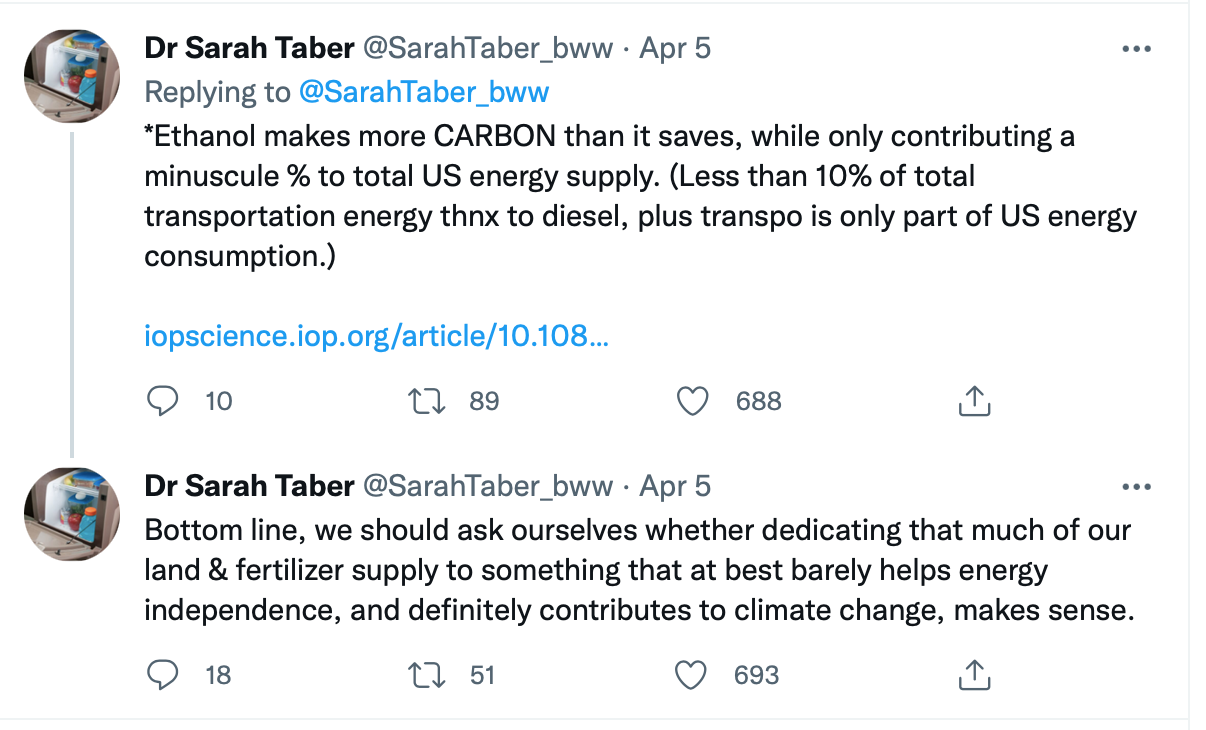Like the tweet with 688 likes
1206x730 pixels.
[692, 401]
